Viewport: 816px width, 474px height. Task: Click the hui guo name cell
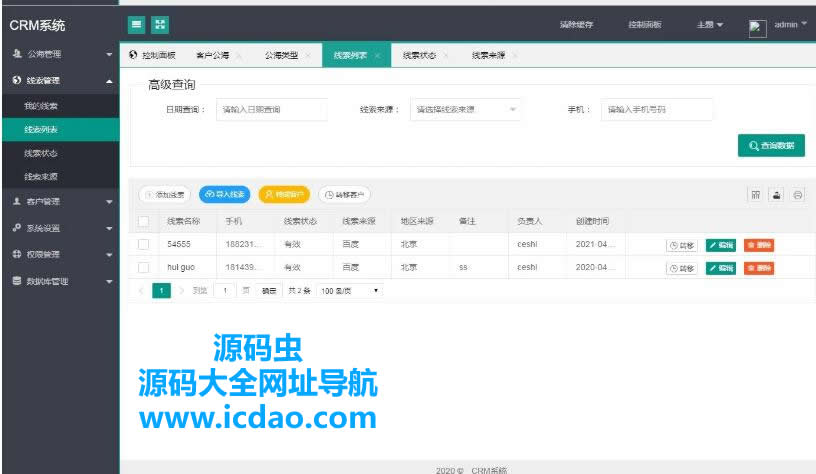pyautogui.click(x=181, y=267)
